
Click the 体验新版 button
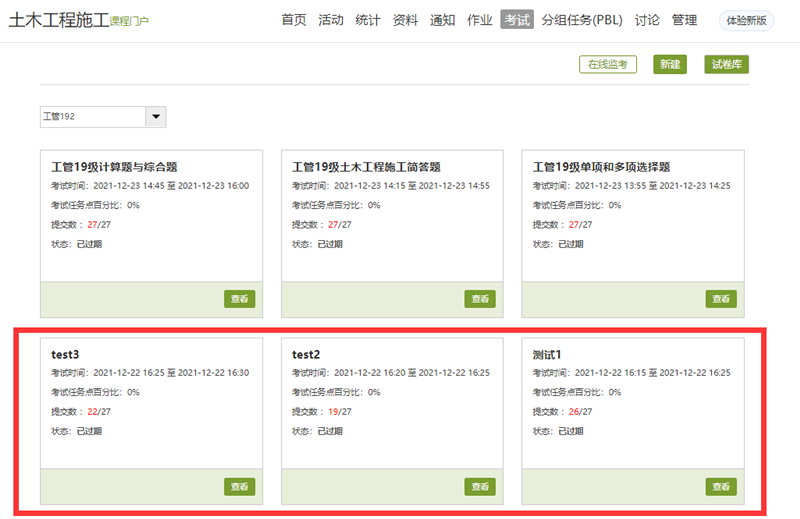point(746,20)
